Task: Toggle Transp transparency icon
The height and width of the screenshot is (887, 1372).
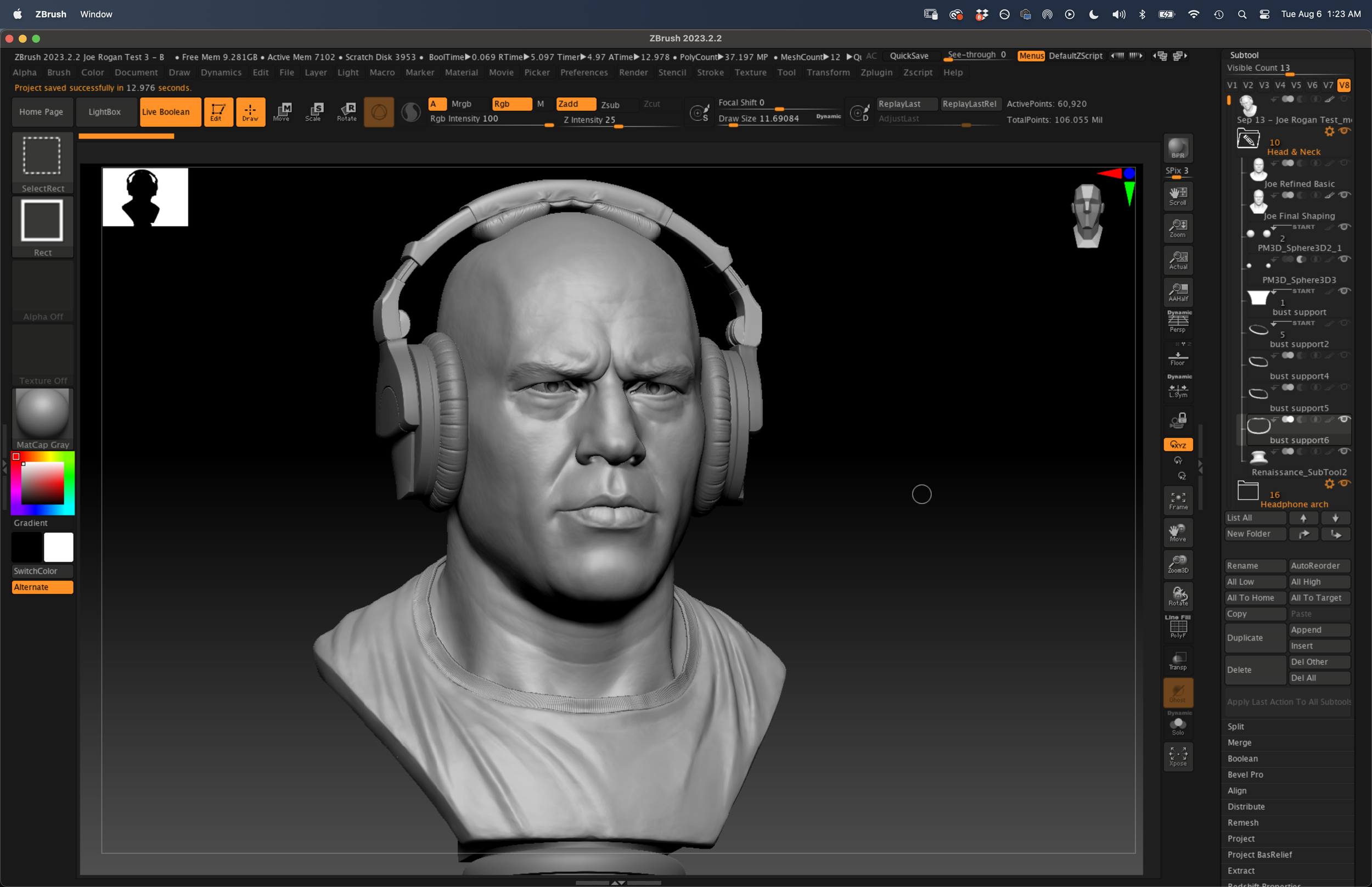Action: click(1177, 660)
